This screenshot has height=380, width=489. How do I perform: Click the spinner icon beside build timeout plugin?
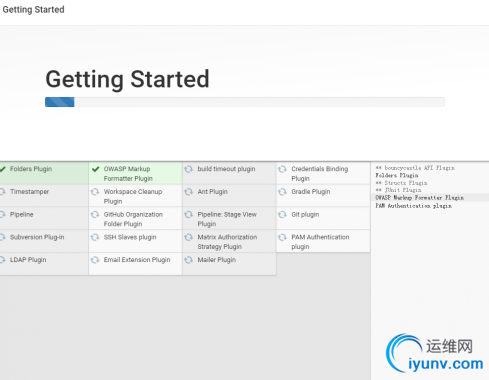point(189,169)
